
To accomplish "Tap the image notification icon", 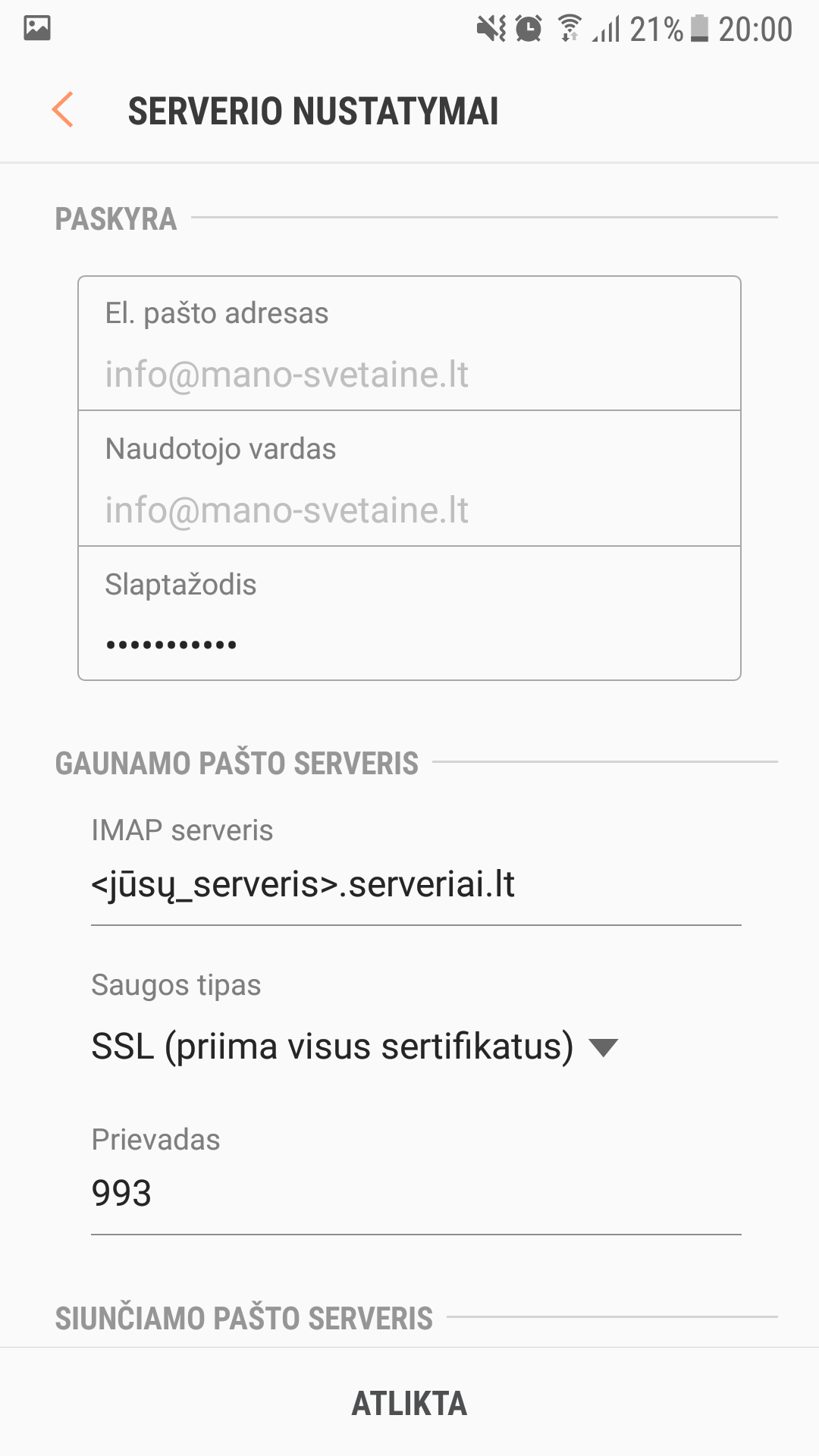I will tap(36, 28).
